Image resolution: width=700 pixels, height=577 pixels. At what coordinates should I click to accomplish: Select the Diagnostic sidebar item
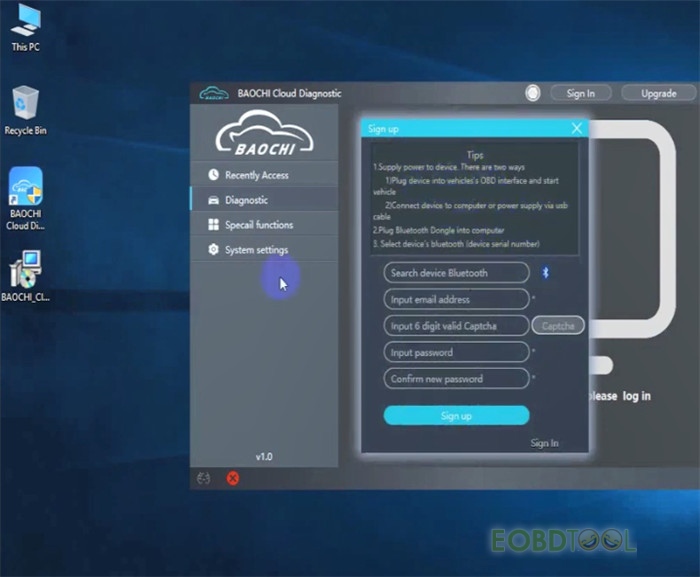click(x=246, y=200)
